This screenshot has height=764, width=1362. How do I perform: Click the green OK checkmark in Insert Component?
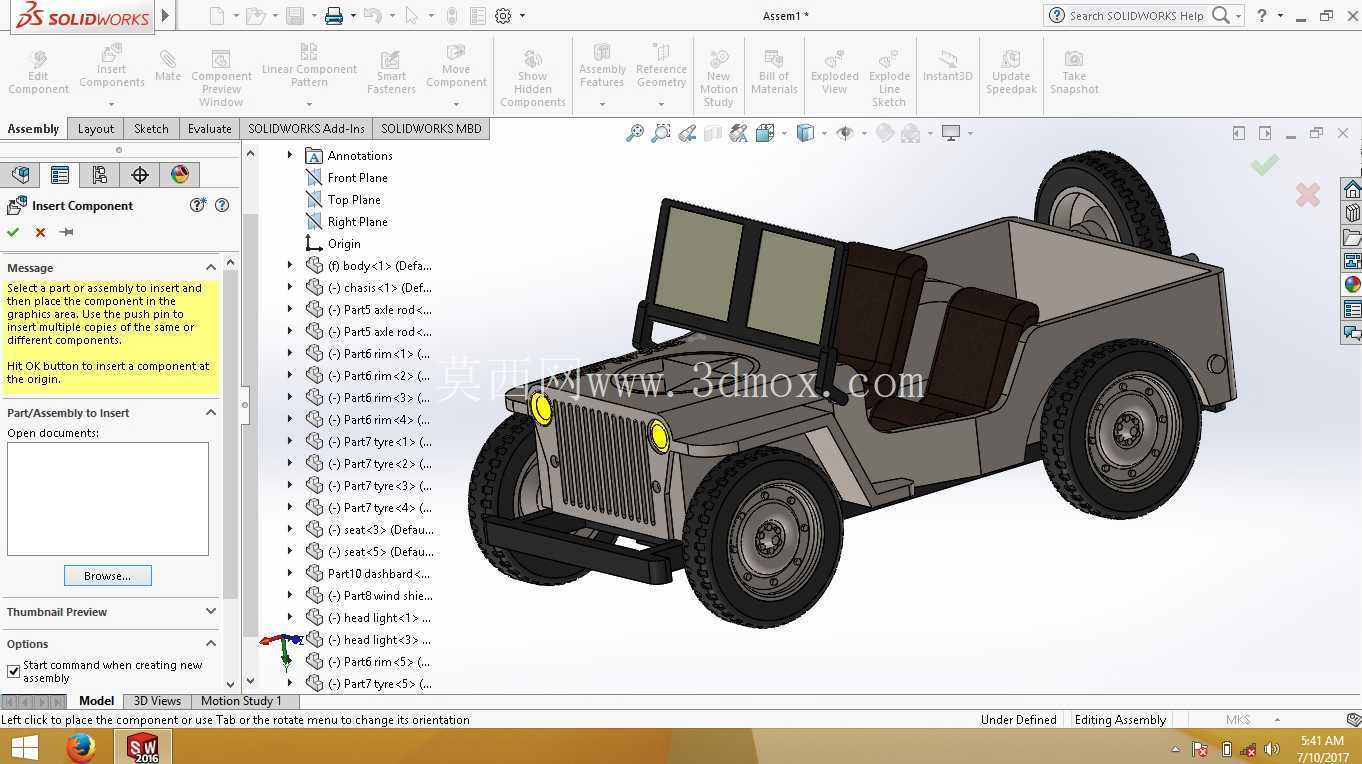click(x=13, y=232)
